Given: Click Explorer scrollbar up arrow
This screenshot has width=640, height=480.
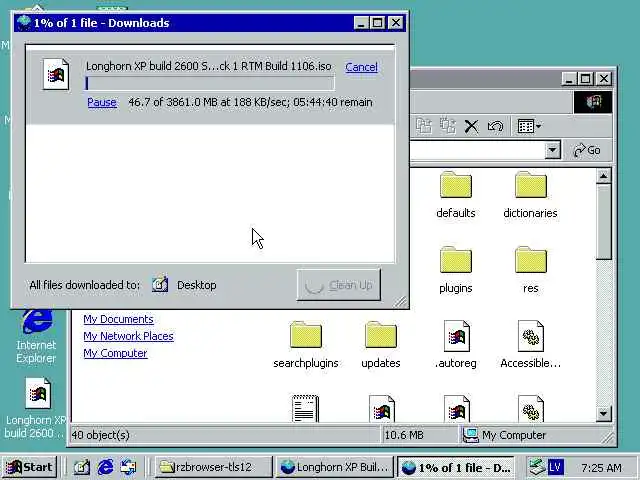Looking at the screenshot, I should coord(603,176).
